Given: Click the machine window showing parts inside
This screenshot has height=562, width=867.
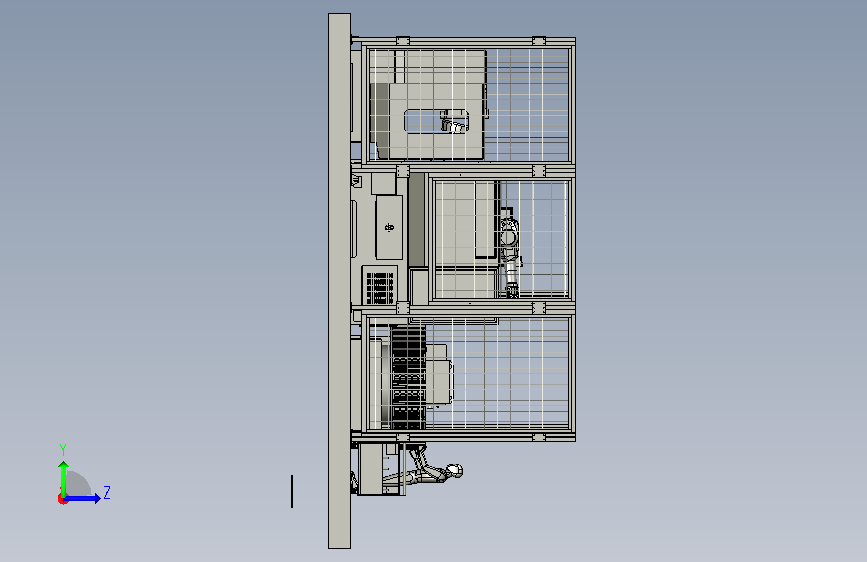Looking at the screenshot, I should click(437, 121).
